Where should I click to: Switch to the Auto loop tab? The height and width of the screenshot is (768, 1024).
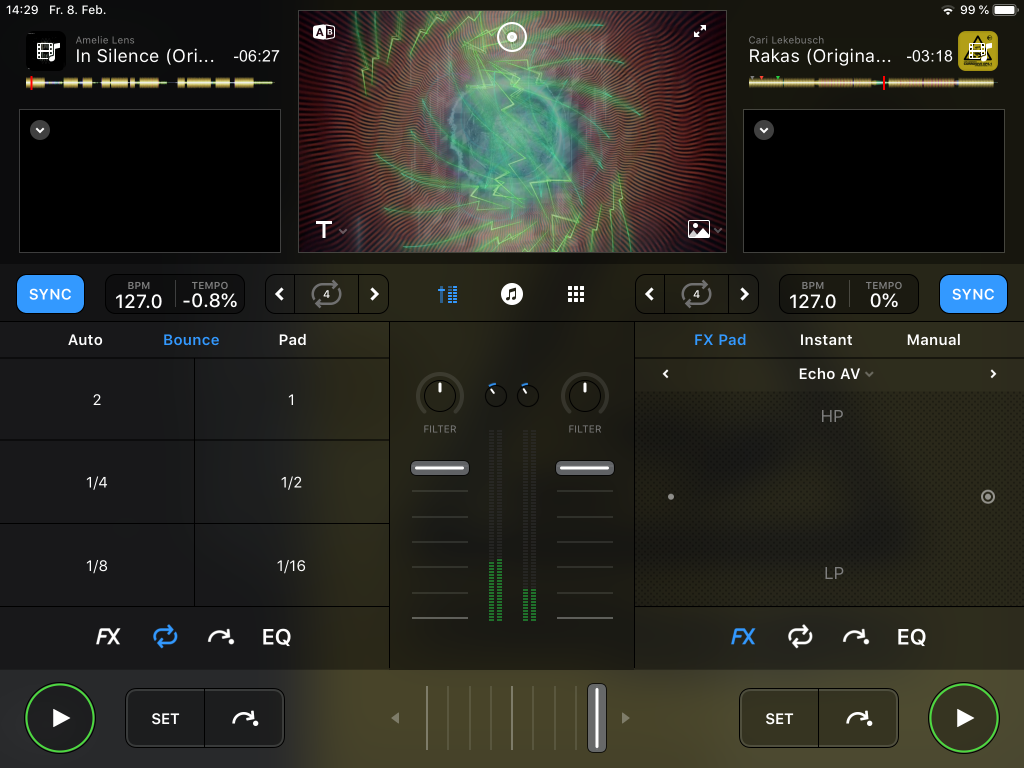[x=85, y=340]
